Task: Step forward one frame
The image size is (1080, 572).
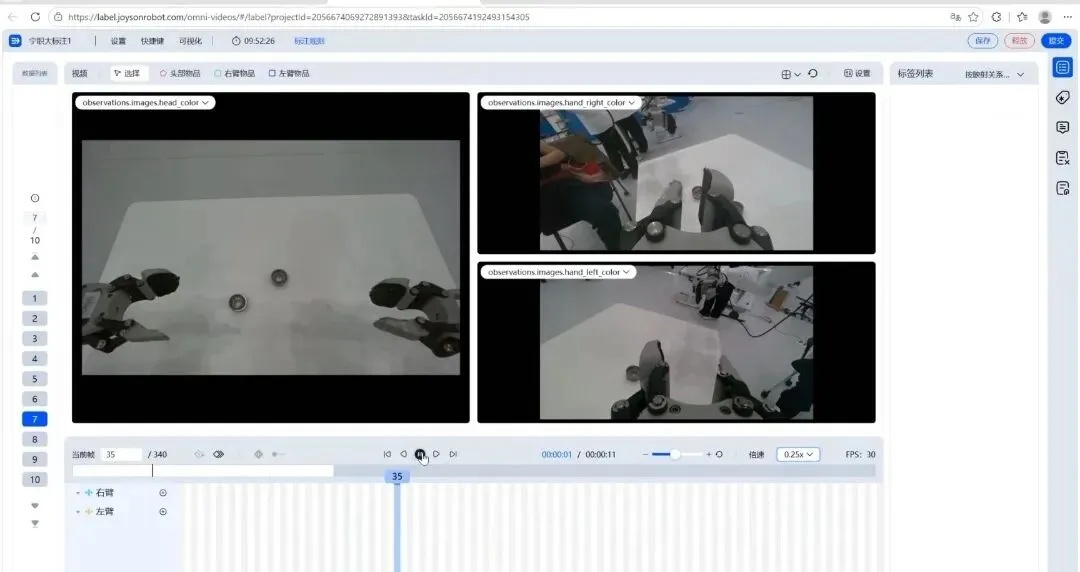Action: click(437, 454)
